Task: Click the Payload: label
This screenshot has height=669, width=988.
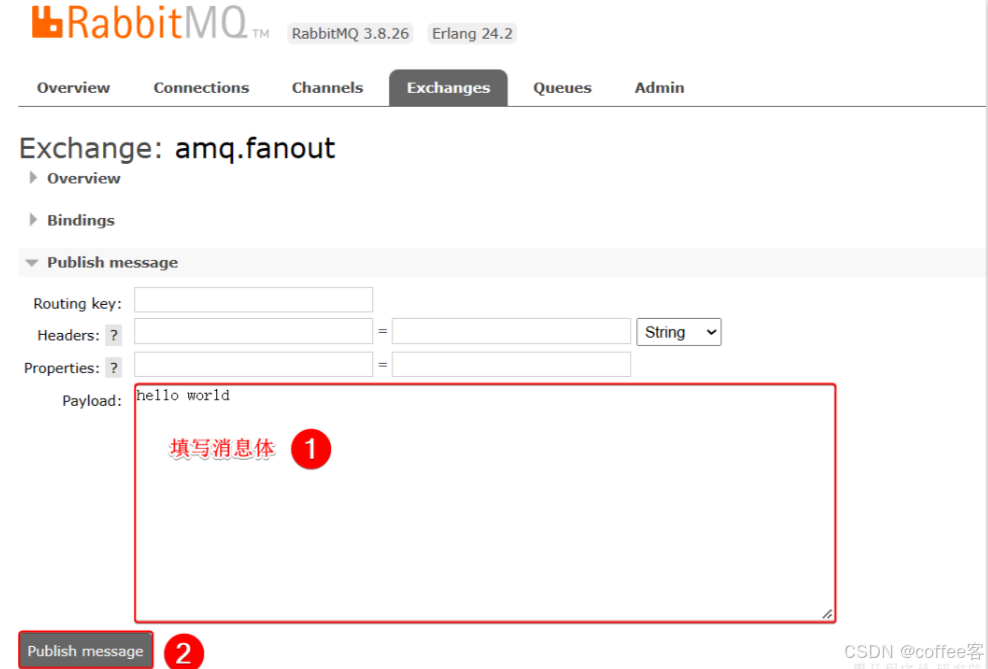Action: 92,401
